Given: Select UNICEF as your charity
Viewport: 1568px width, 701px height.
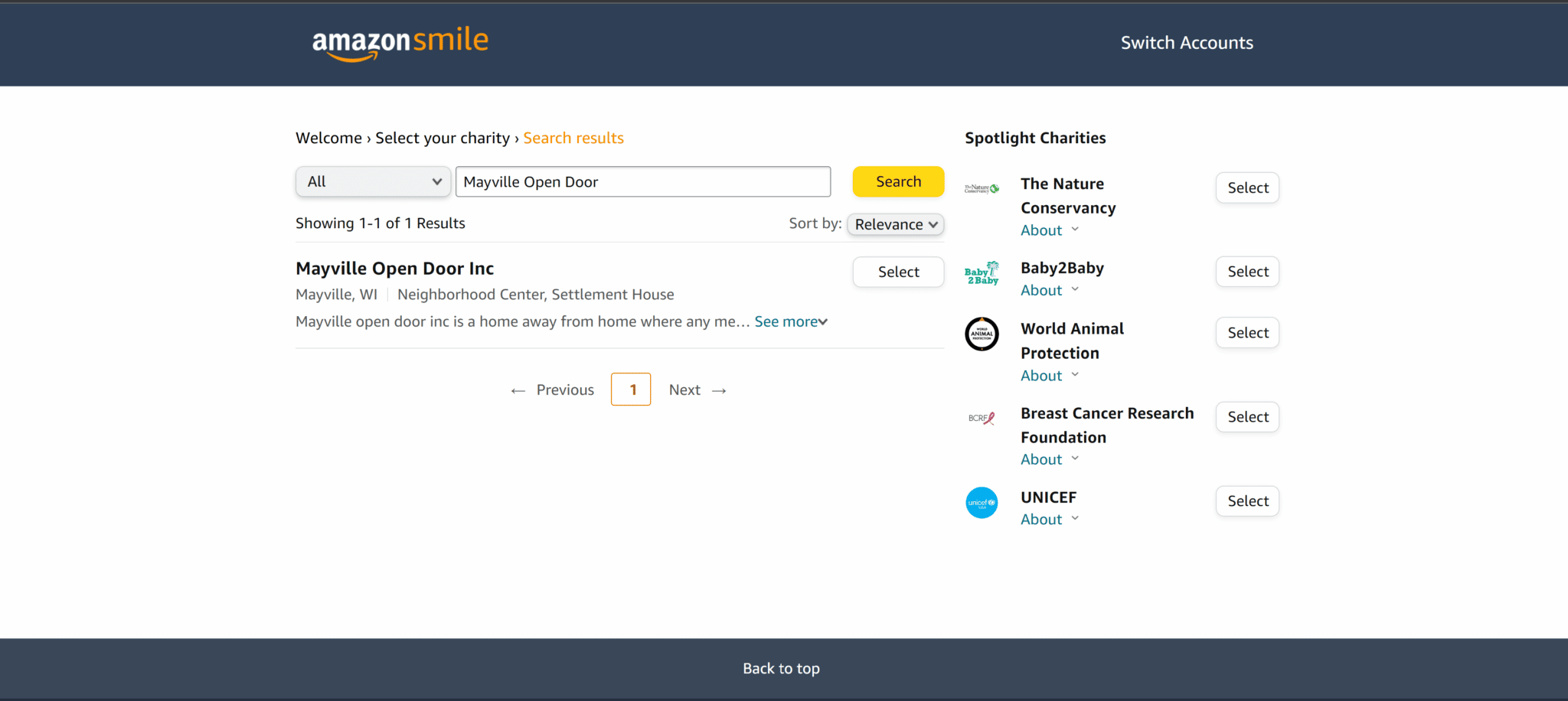Looking at the screenshot, I should point(1247,501).
